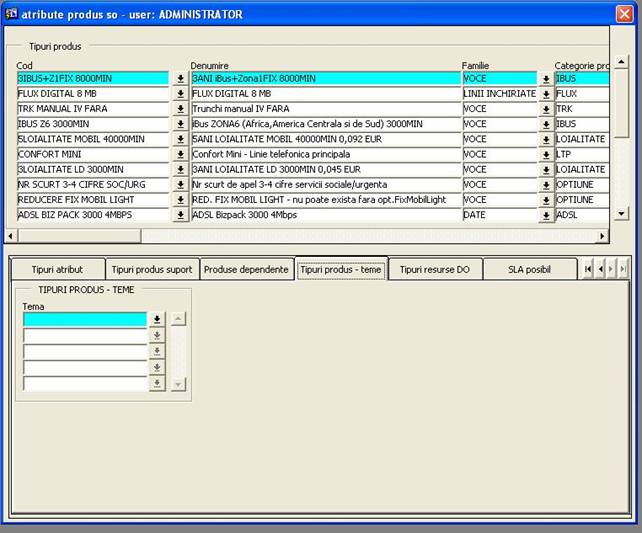Click the app icon in title bar
Image resolution: width=642 pixels, height=533 pixels.
[12, 15]
